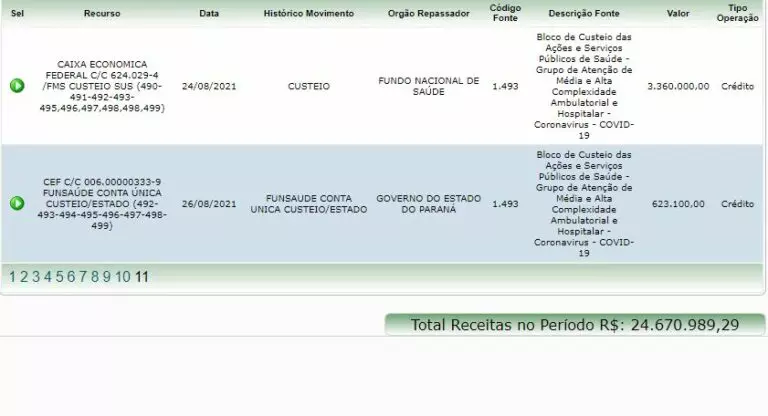This screenshot has width=768, height=416.
Task: Click current page 11 in pagination
Action: point(142,277)
